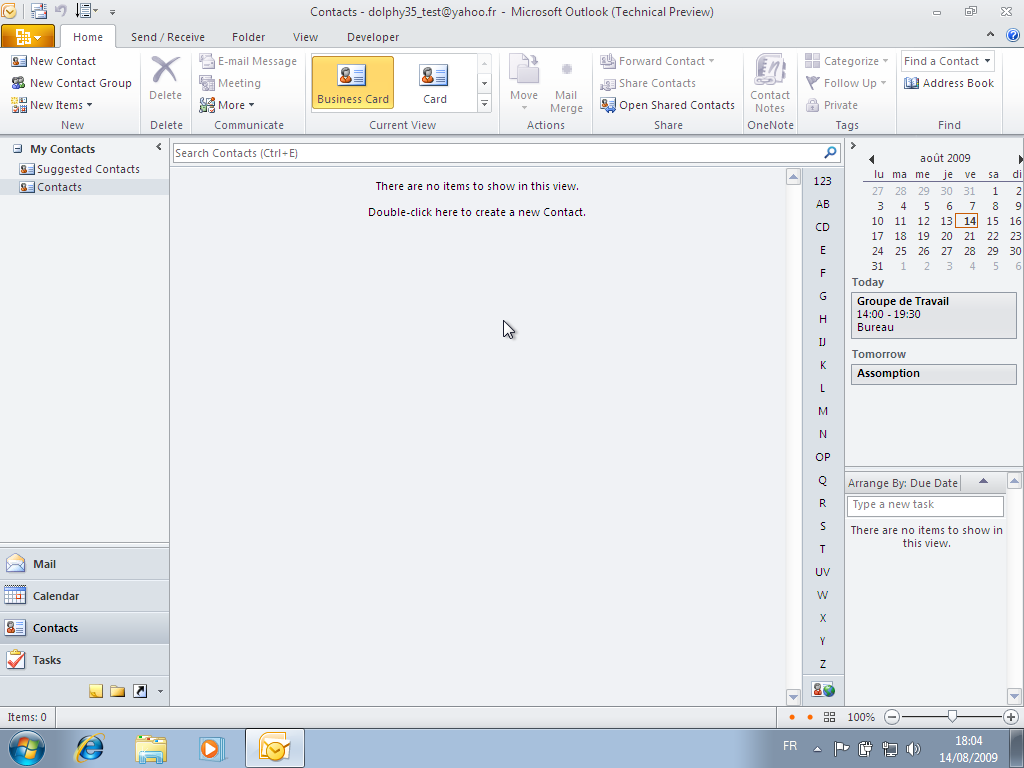Open the Folder ribbon tab
Screen dimensions: 1024x768
(249, 37)
